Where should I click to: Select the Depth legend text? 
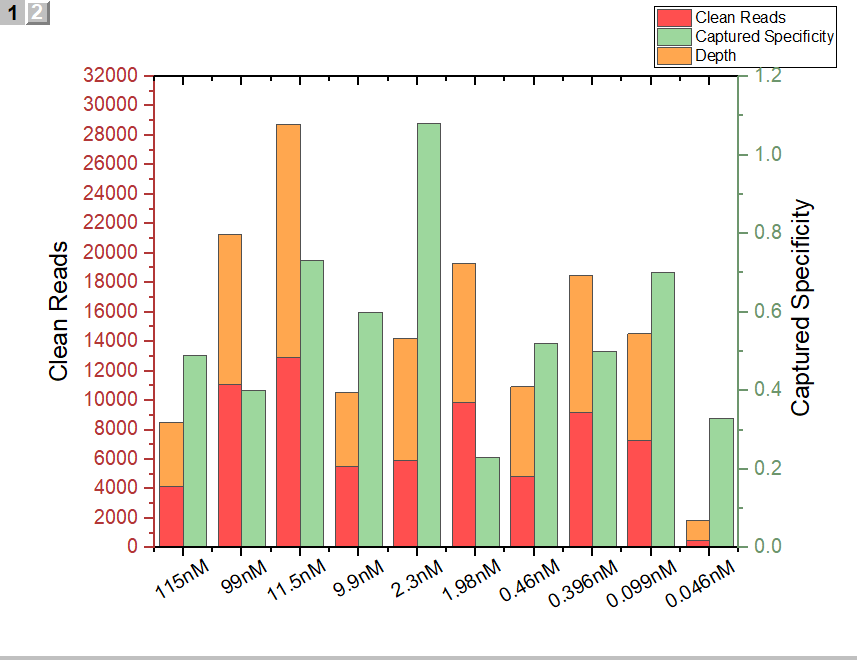[715, 55]
